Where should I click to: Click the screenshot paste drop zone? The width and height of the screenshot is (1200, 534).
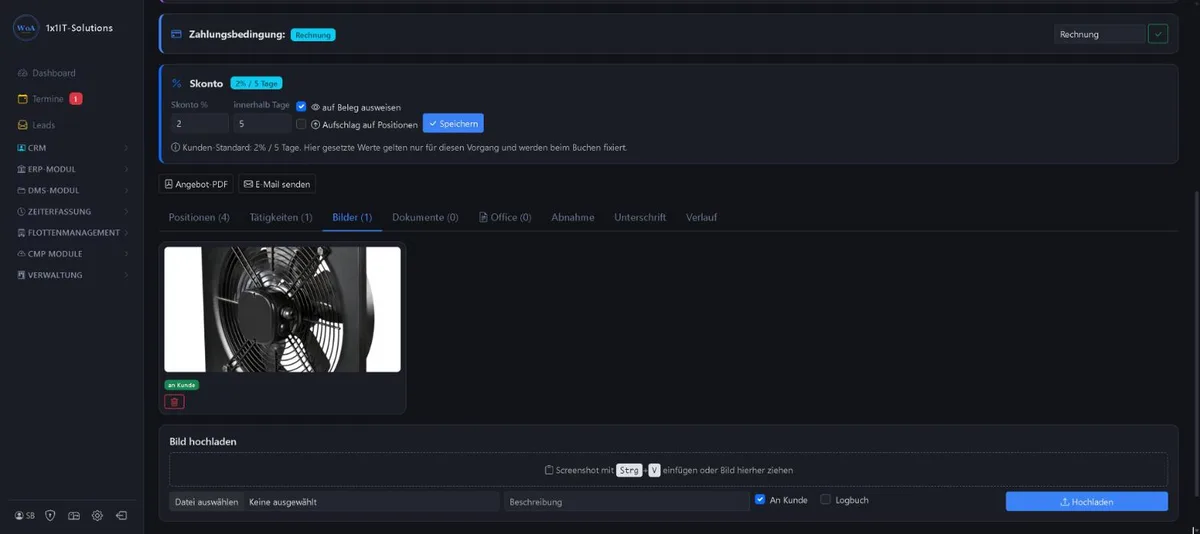pyautogui.click(x=668, y=469)
